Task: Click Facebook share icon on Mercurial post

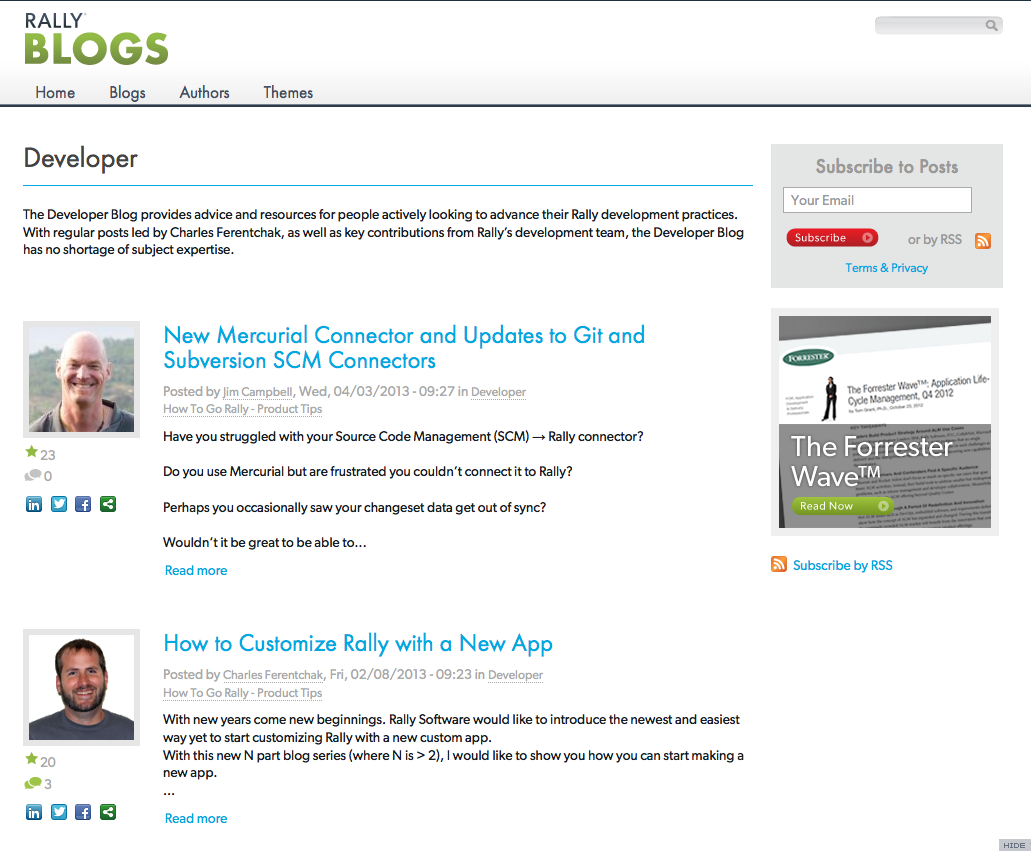Action: (x=83, y=504)
